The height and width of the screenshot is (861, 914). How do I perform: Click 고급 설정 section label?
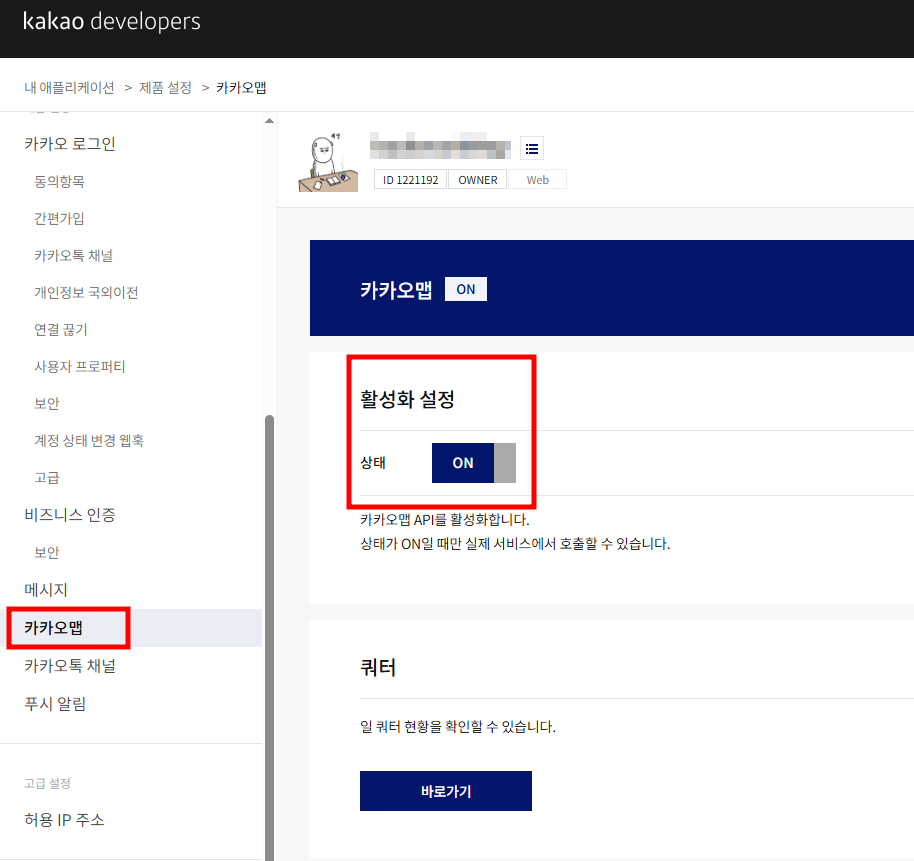click(47, 783)
